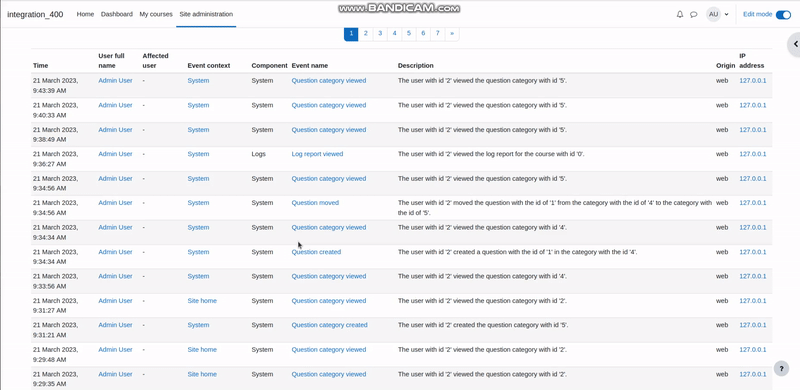This screenshot has width=800, height=390.
Task: Open System context link in Question moved row
Action: (x=198, y=203)
